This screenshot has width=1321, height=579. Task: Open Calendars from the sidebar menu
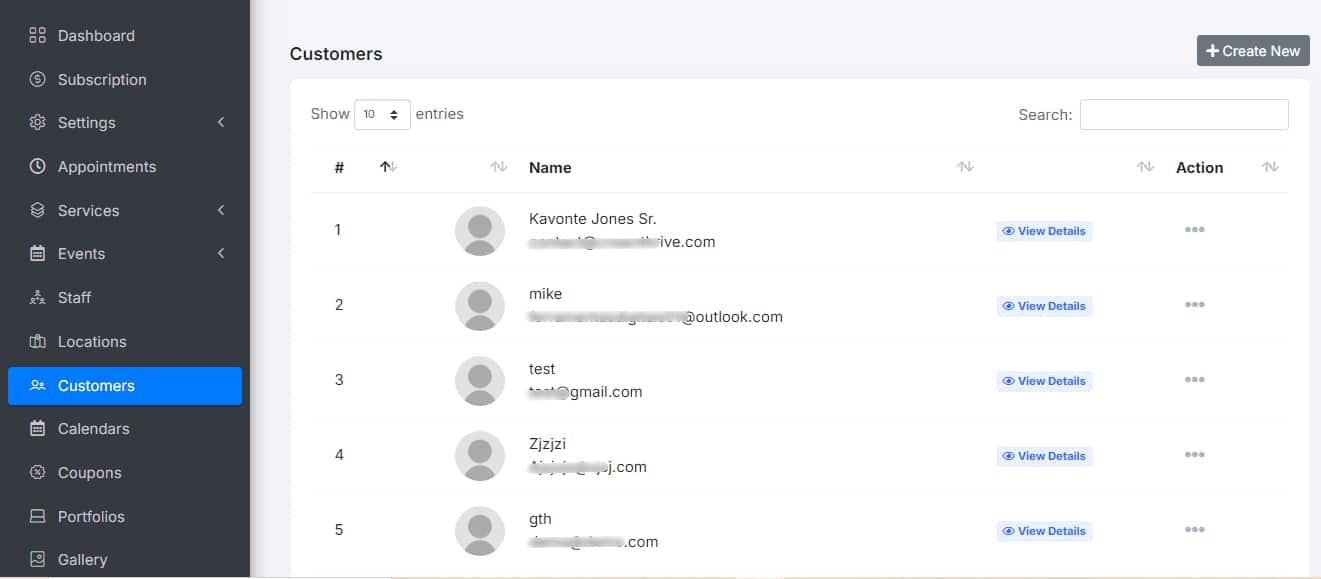click(x=93, y=429)
